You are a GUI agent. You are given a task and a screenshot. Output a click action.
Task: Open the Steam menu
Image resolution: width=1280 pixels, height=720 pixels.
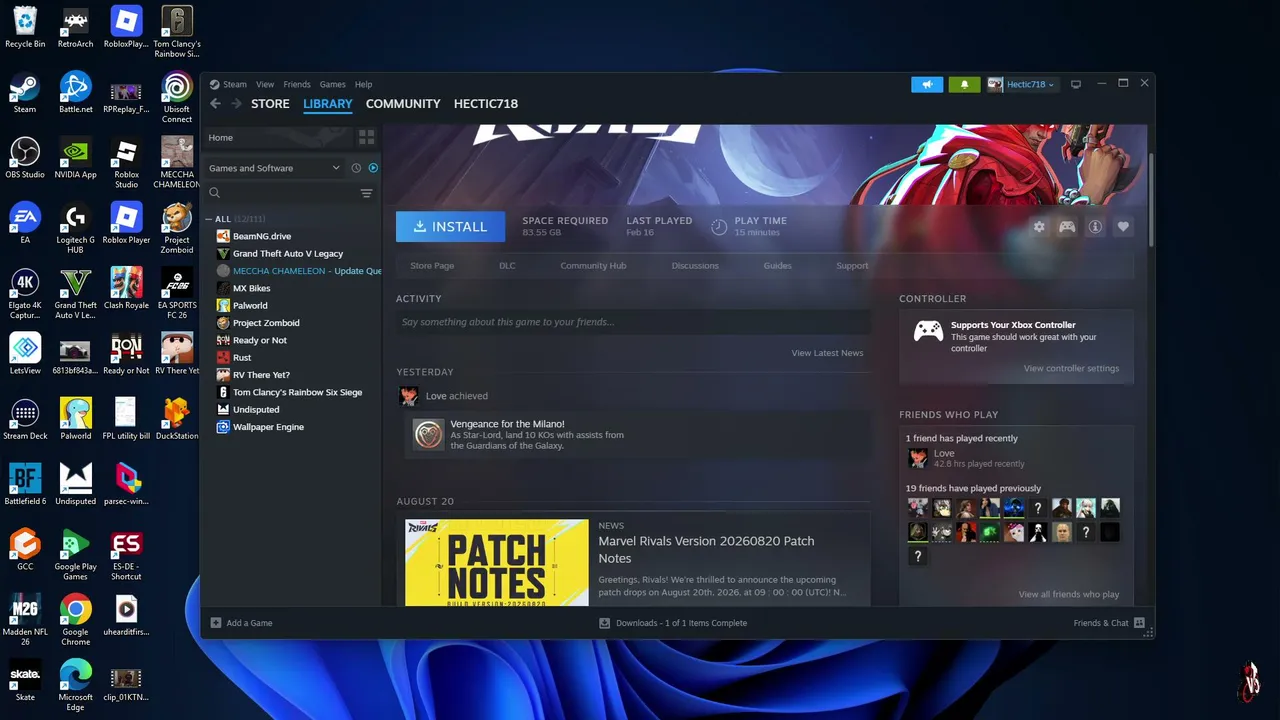click(234, 84)
